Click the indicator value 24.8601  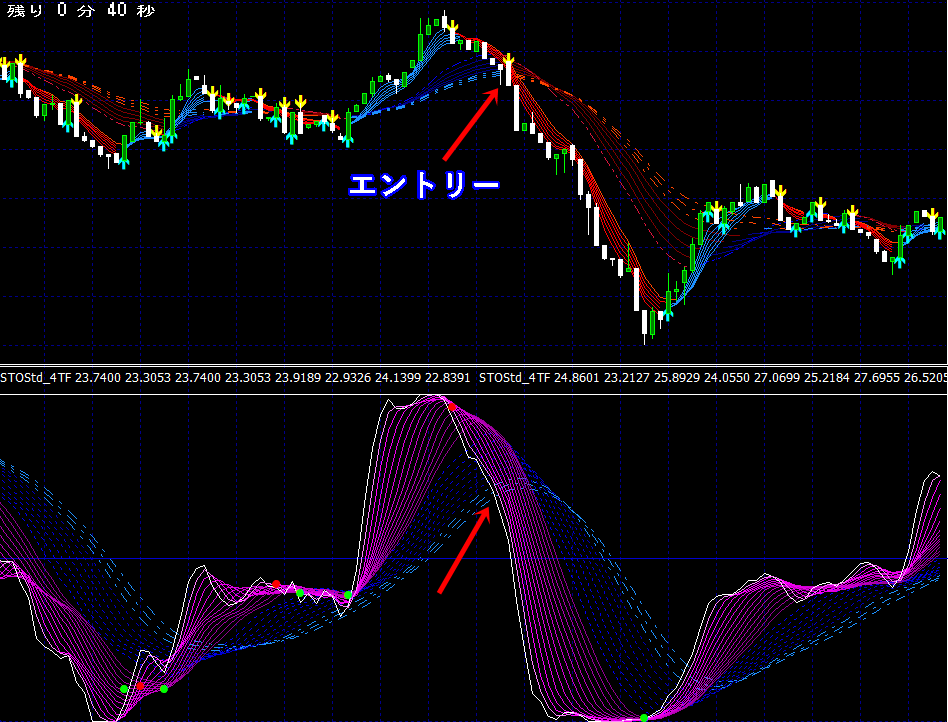tap(577, 378)
